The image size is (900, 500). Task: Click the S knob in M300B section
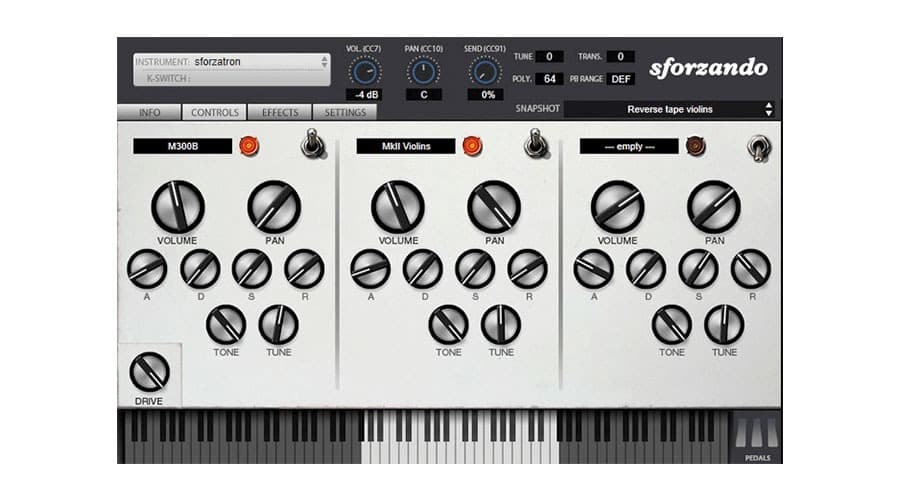point(252,269)
